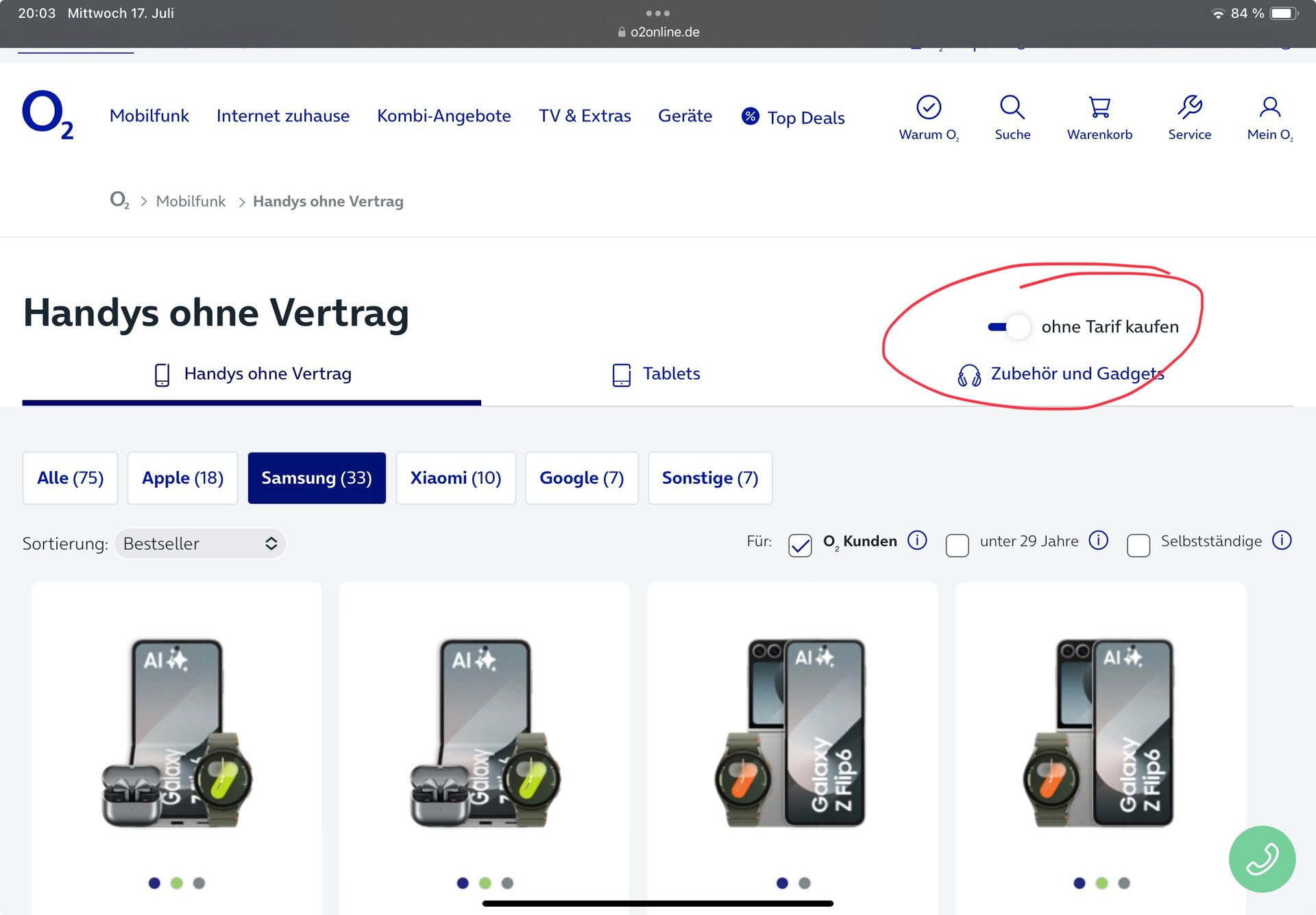The height and width of the screenshot is (915, 1316).
Task: Open the Bestseller sorting dropdown
Action: [x=200, y=544]
